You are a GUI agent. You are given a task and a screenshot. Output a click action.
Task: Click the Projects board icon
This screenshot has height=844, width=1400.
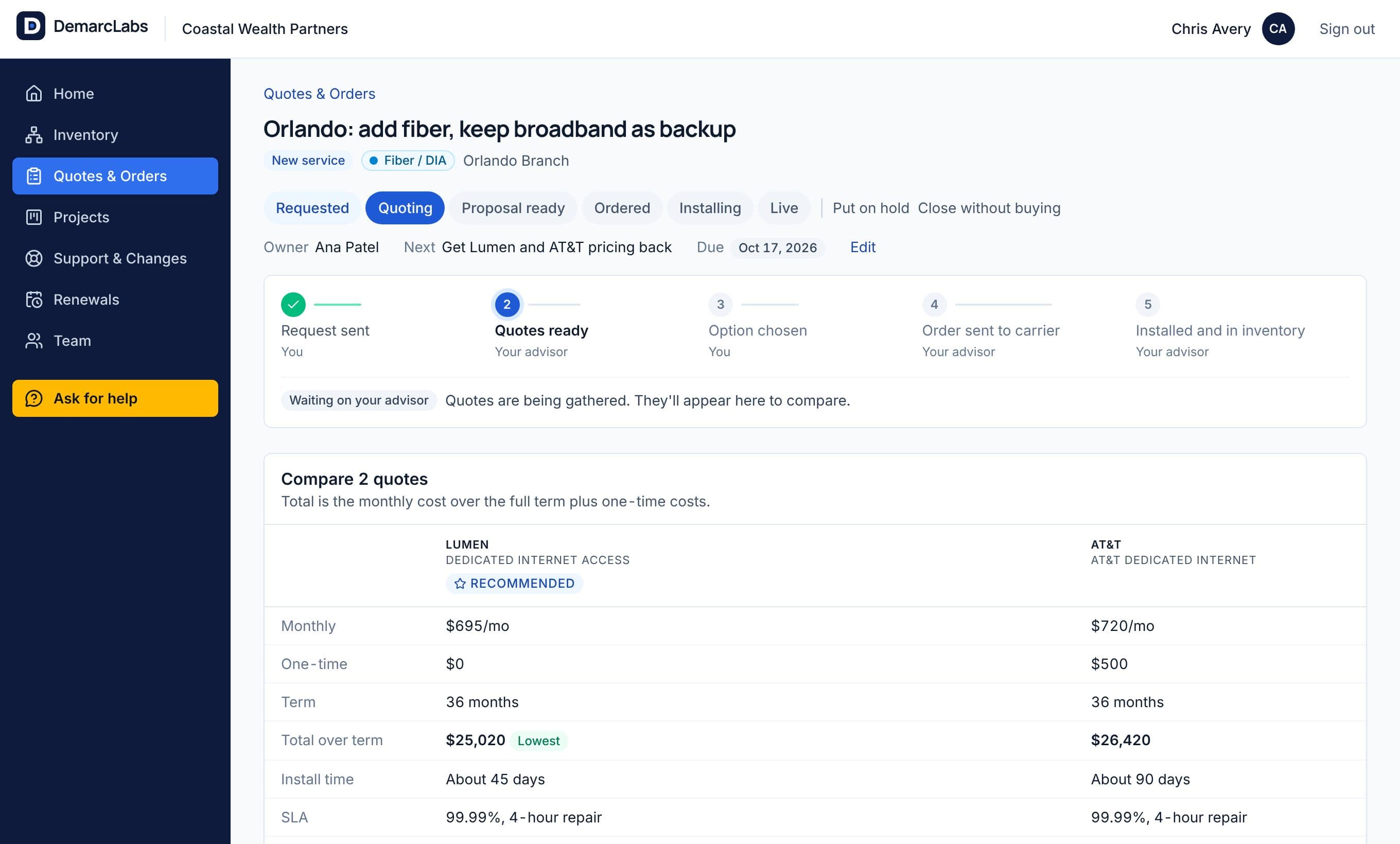pos(34,217)
